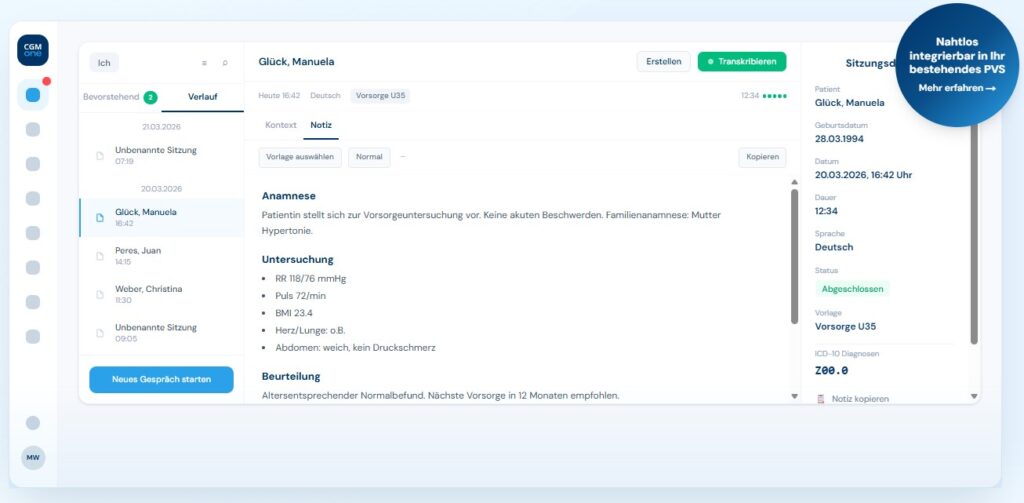Click the note area scrollbar down arrow

tap(794, 397)
